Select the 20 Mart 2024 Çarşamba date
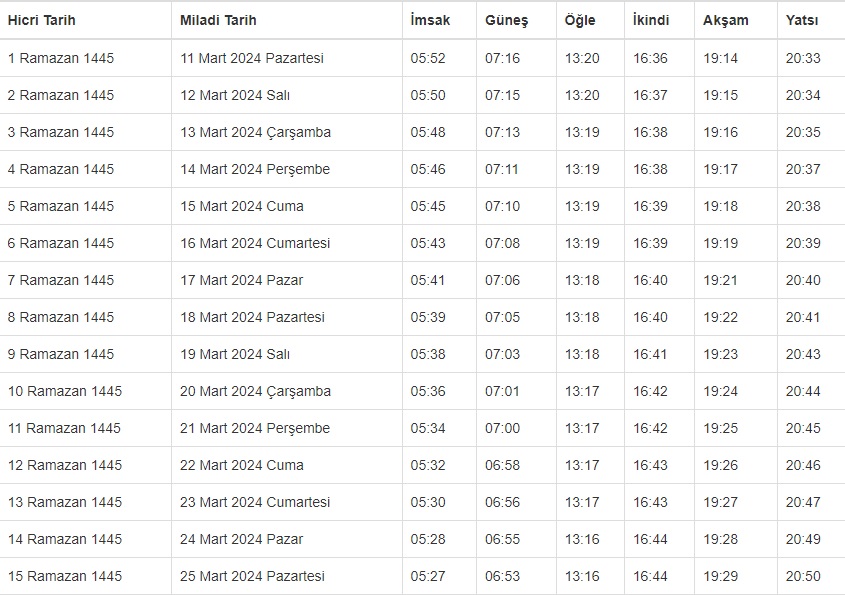This screenshot has height=595, width=845. coord(255,391)
